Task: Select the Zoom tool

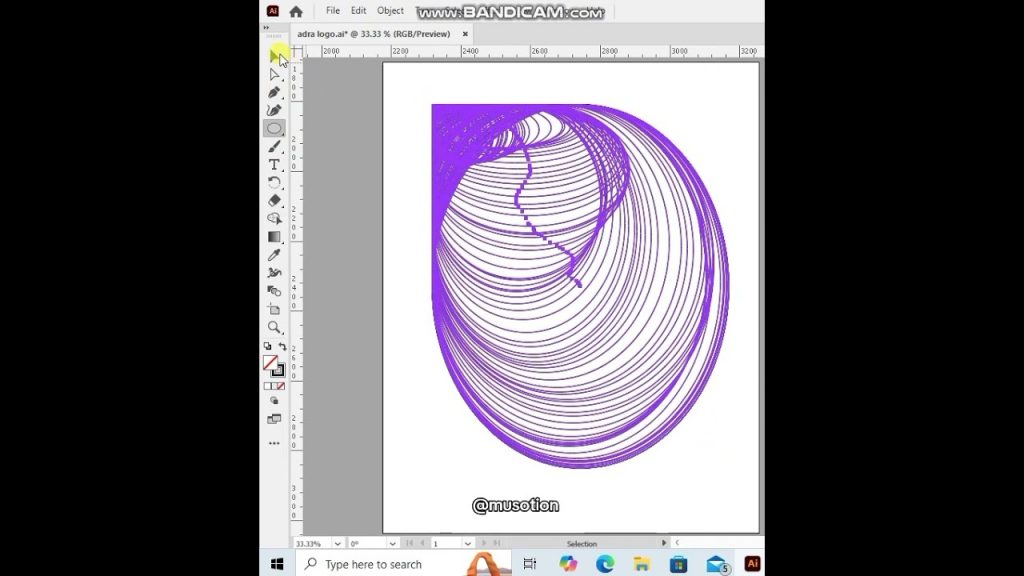Action: pyautogui.click(x=275, y=327)
